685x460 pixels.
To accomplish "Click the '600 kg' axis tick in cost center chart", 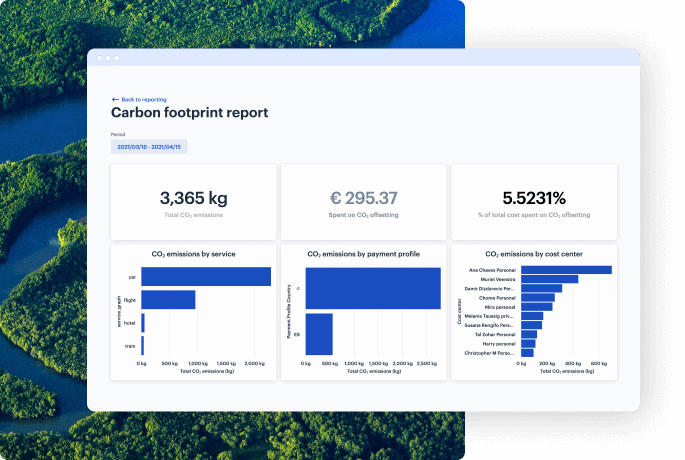I will pos(599,363).
